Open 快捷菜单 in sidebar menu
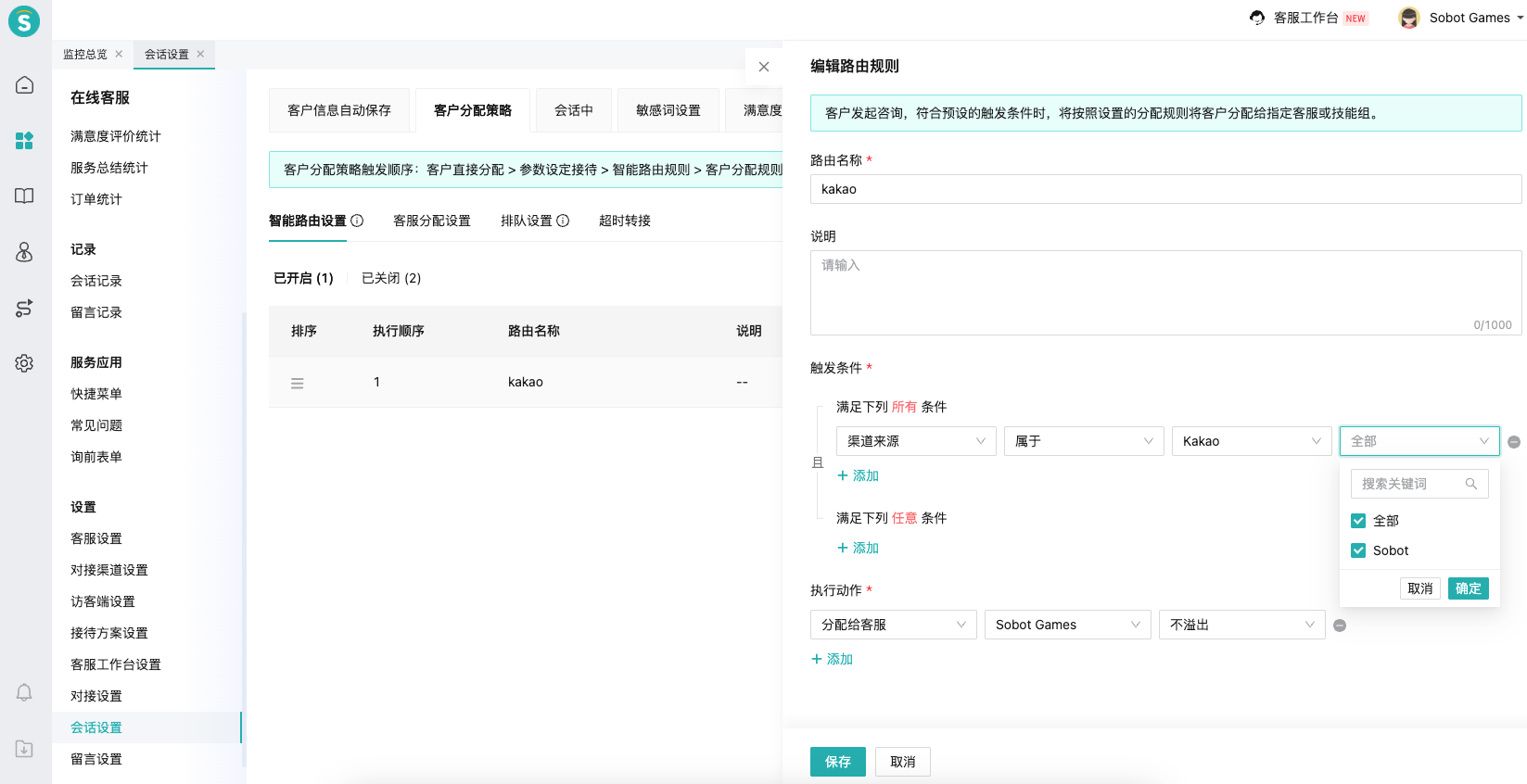The height and width of the screenshot is (784, 1527). click(x=96, y=394)
